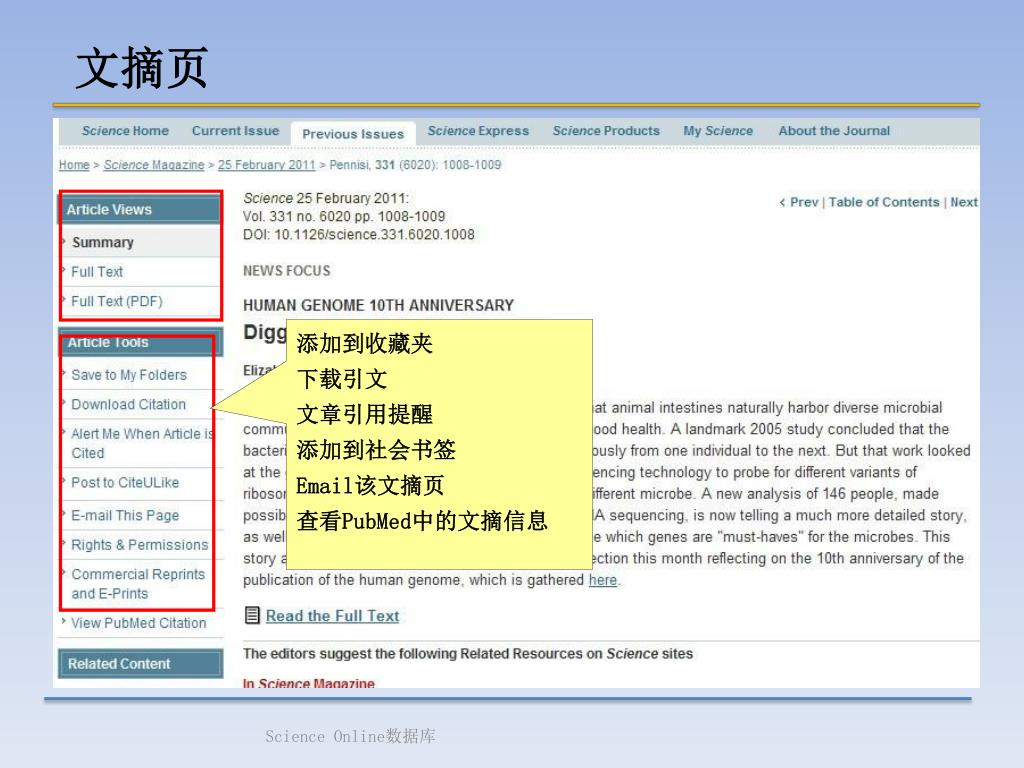The image size is (1024, 768).
Task: Switch to Current Issue tab
Action: [x=235, y=131]
